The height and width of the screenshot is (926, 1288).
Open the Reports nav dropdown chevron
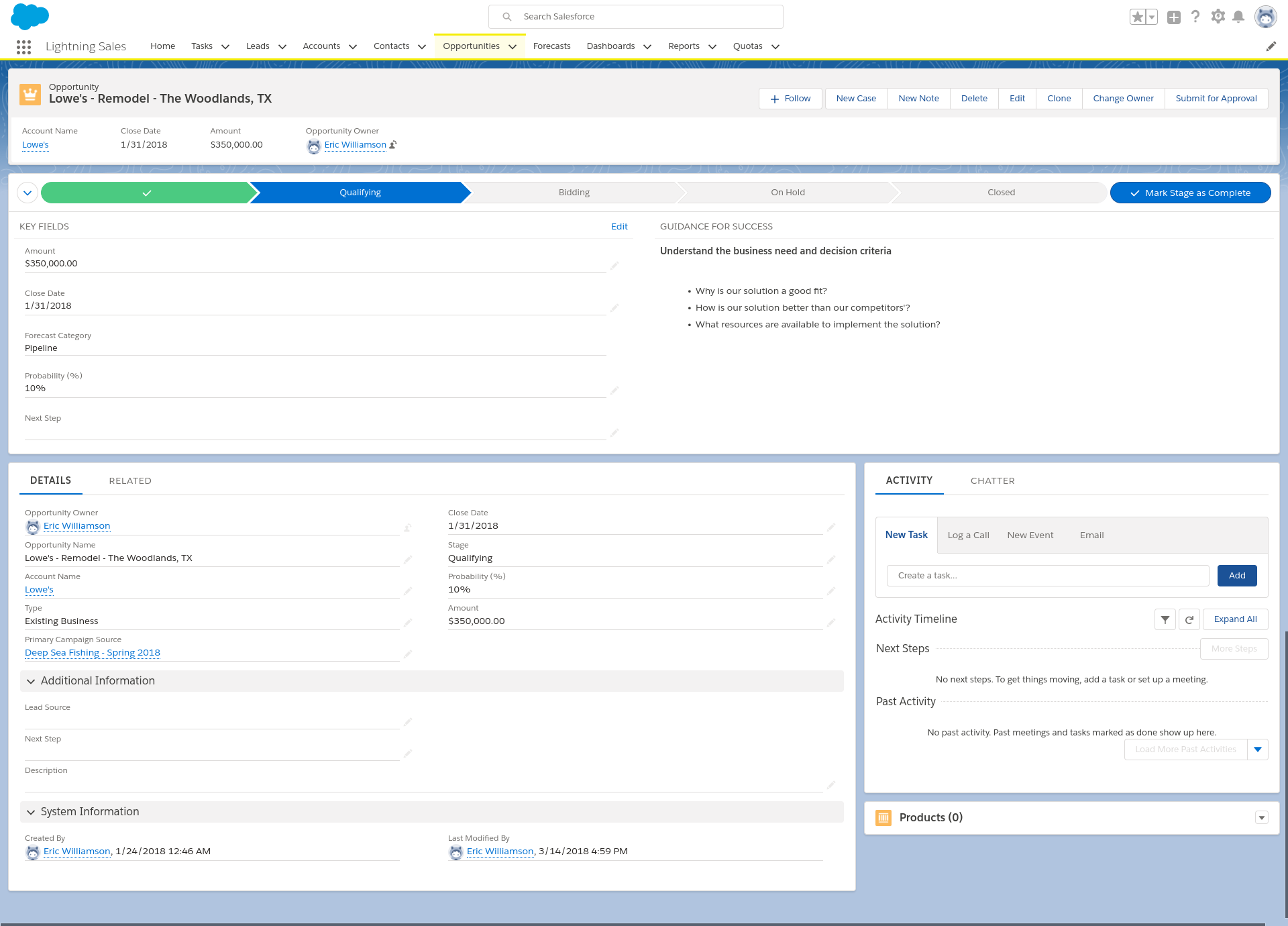coord(712,46)
